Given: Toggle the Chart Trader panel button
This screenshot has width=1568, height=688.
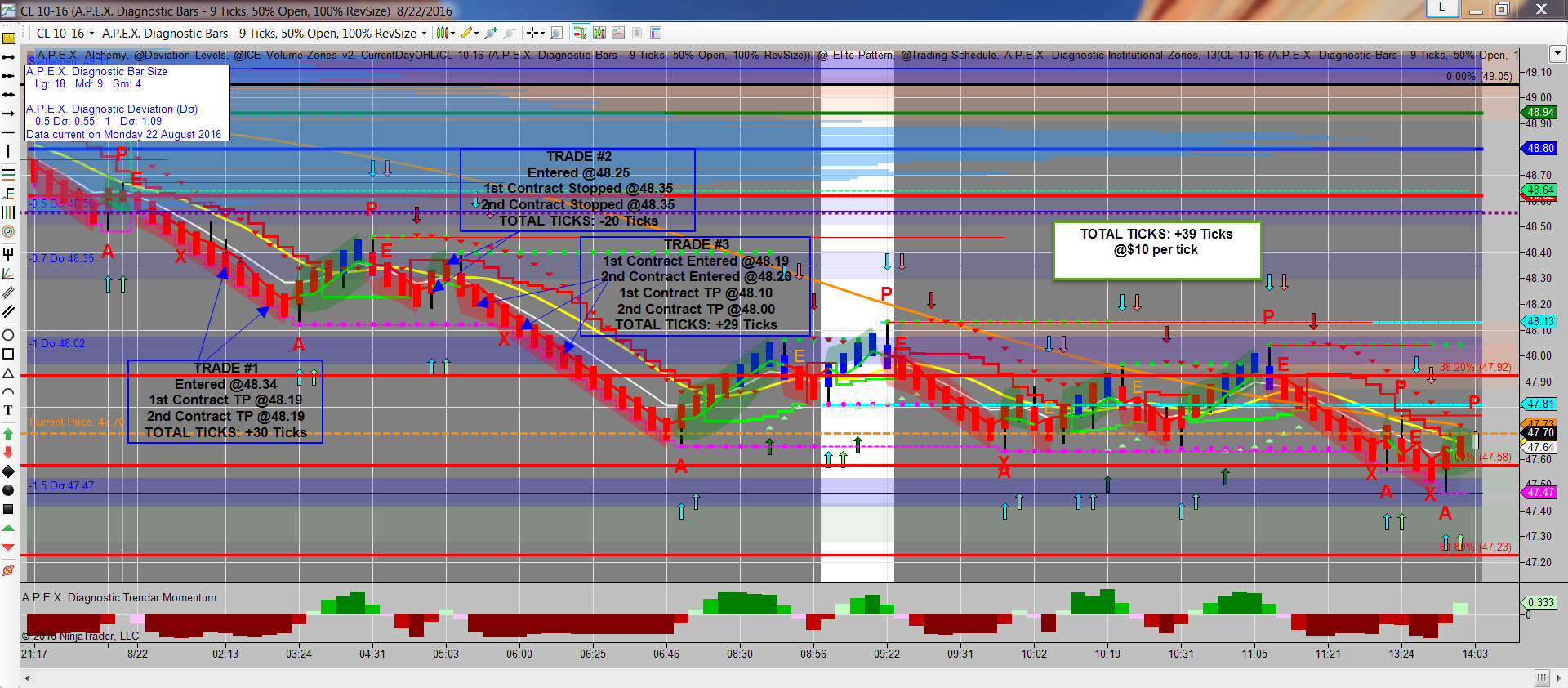Looking at the screenshot, I should pyautogui.click(x=580, y=33).
